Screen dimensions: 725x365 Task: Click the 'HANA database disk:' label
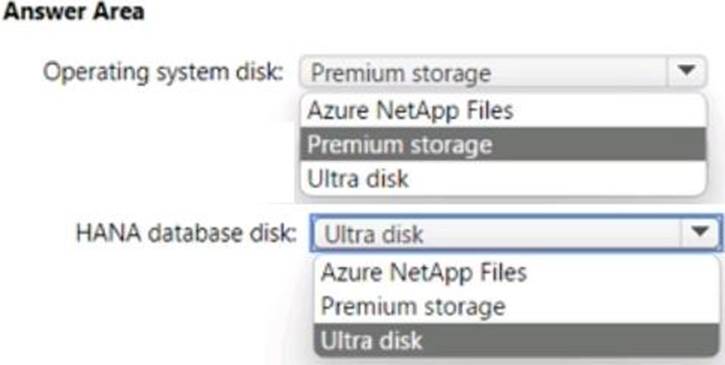click(x=186, y=233)
